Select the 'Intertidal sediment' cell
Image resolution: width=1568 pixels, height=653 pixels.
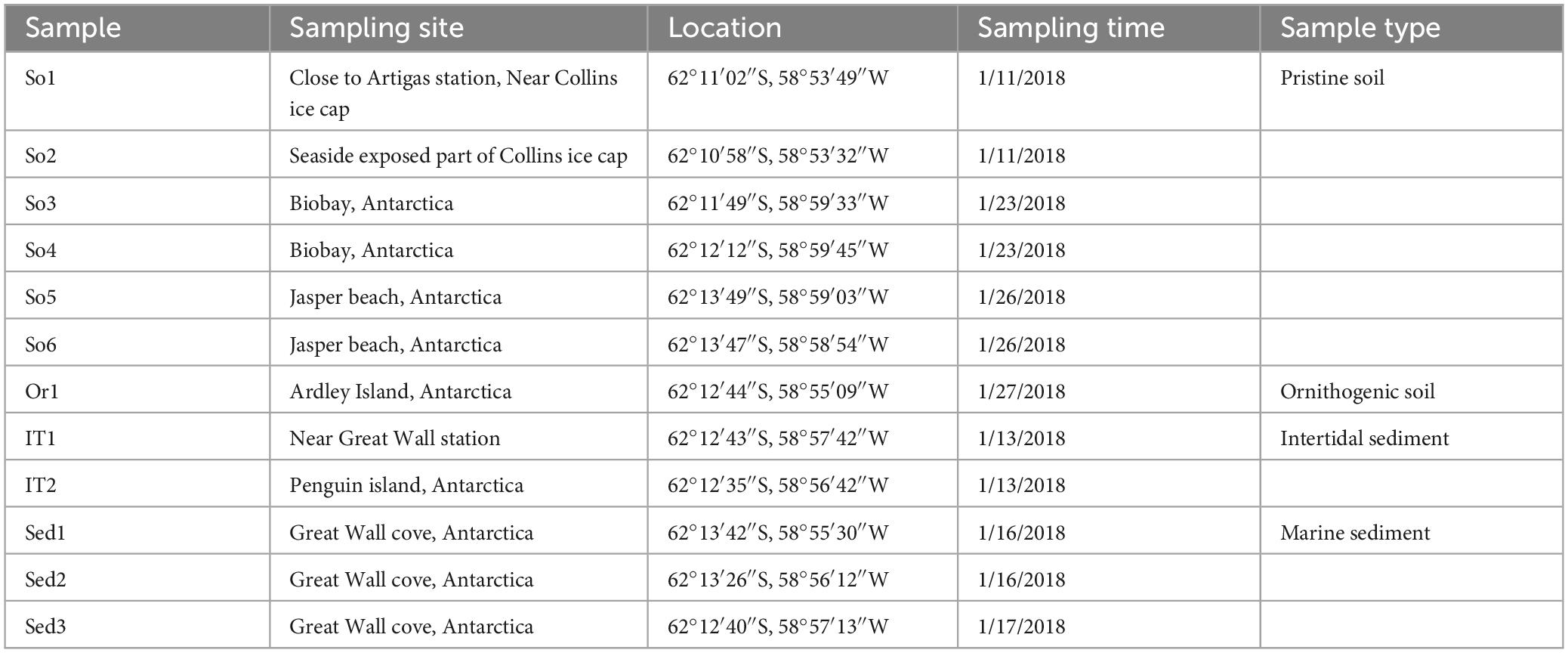click(x=1412, y=438)
